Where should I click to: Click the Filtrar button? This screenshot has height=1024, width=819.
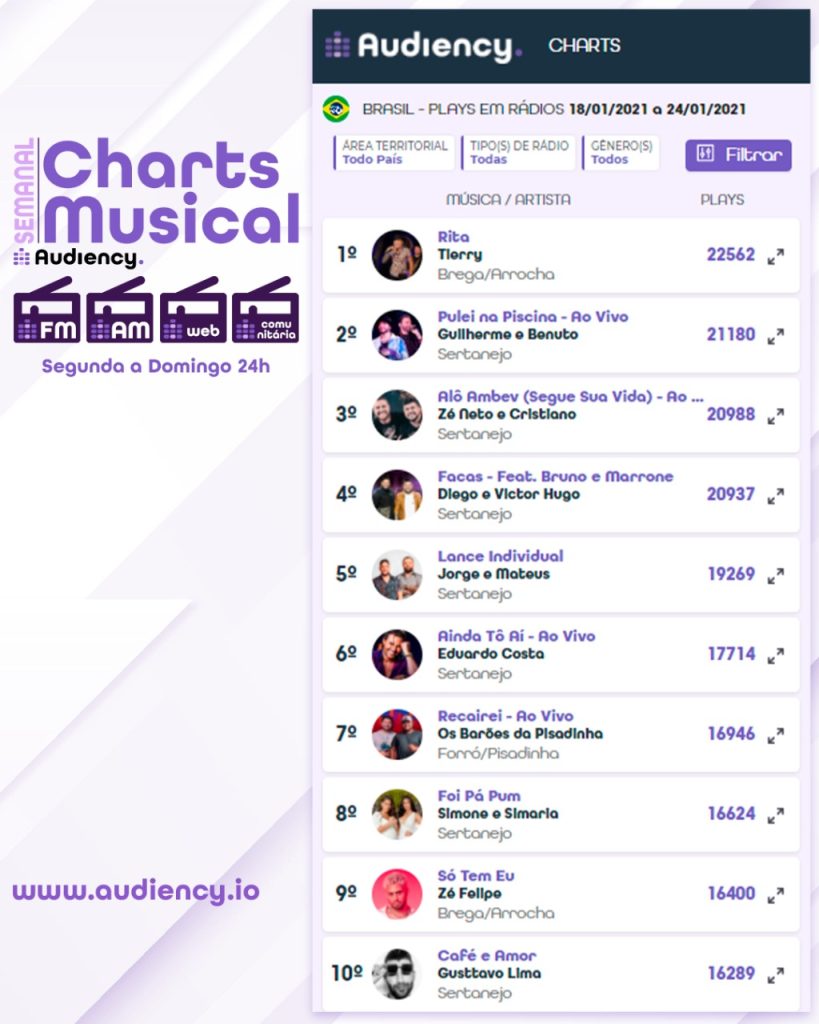click(x=738, y=155)
